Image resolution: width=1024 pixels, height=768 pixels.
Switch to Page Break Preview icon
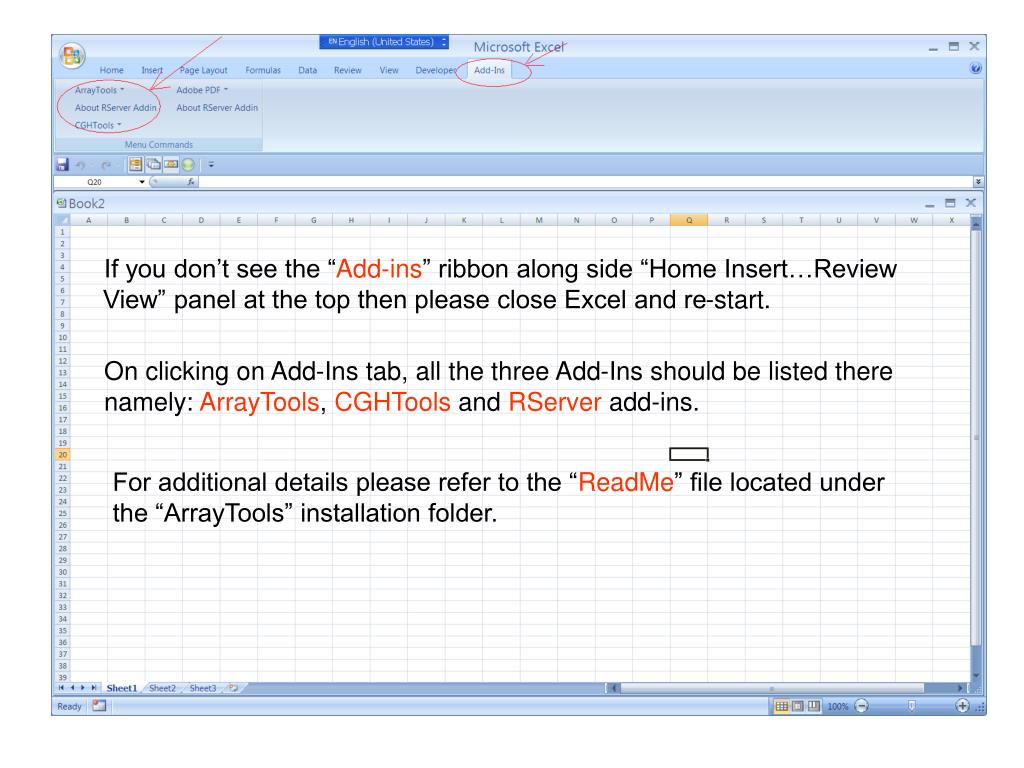coord(813,706)
